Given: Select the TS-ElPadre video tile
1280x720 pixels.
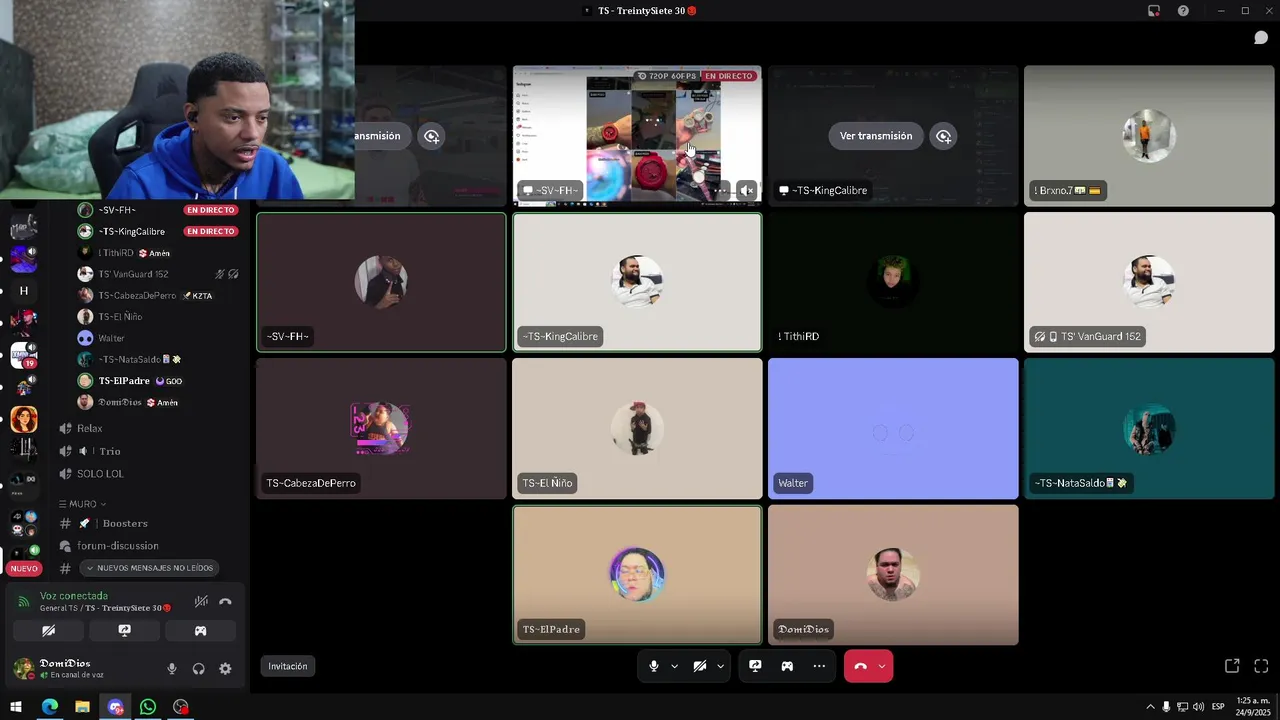Looking at the screenshot, I should click(637, 575).
